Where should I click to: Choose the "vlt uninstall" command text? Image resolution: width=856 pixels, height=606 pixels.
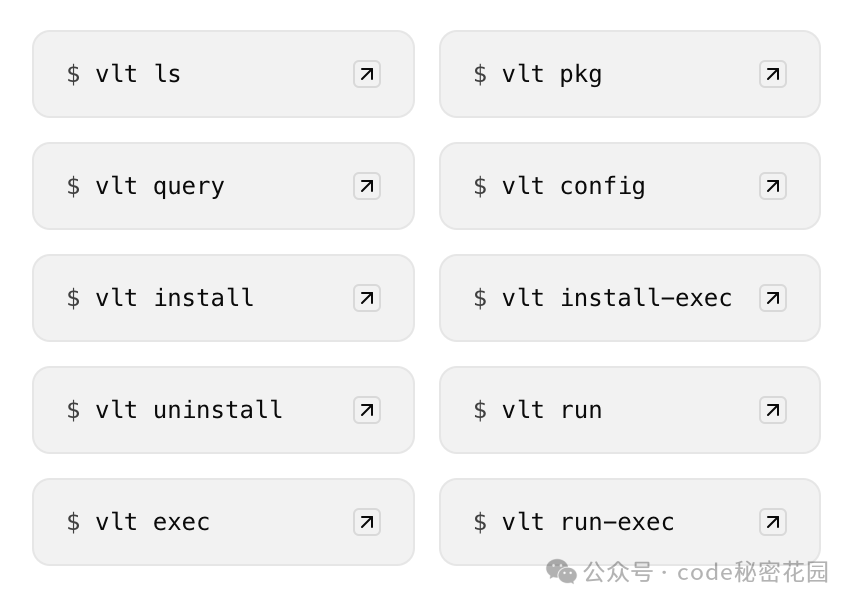(x=189, y=410)
